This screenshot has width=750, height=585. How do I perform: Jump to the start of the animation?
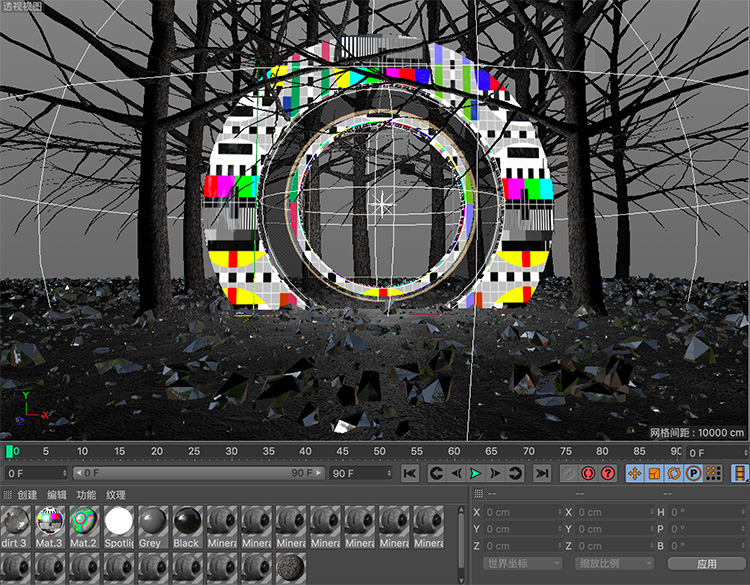click(x=410, y=473)
